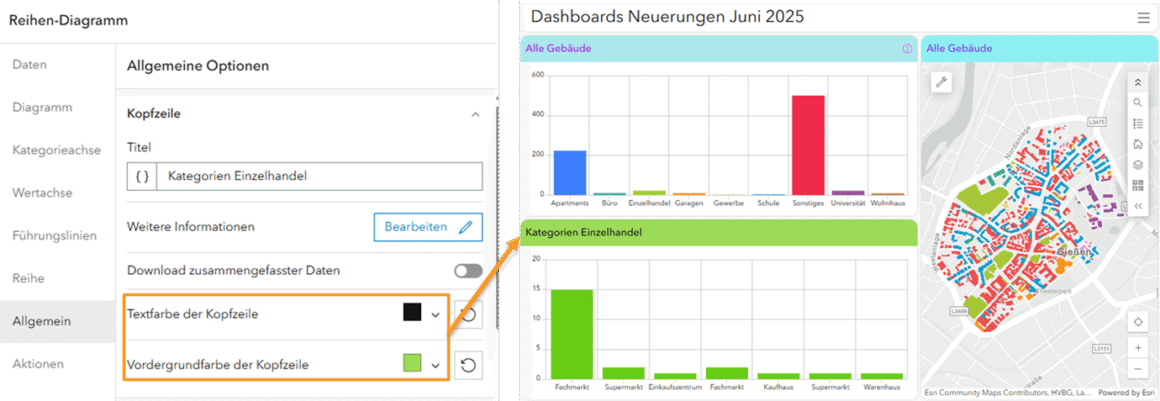1160x401 pixels.
Task: Click black Textfarbe color swatch
Action: point(412,312)
